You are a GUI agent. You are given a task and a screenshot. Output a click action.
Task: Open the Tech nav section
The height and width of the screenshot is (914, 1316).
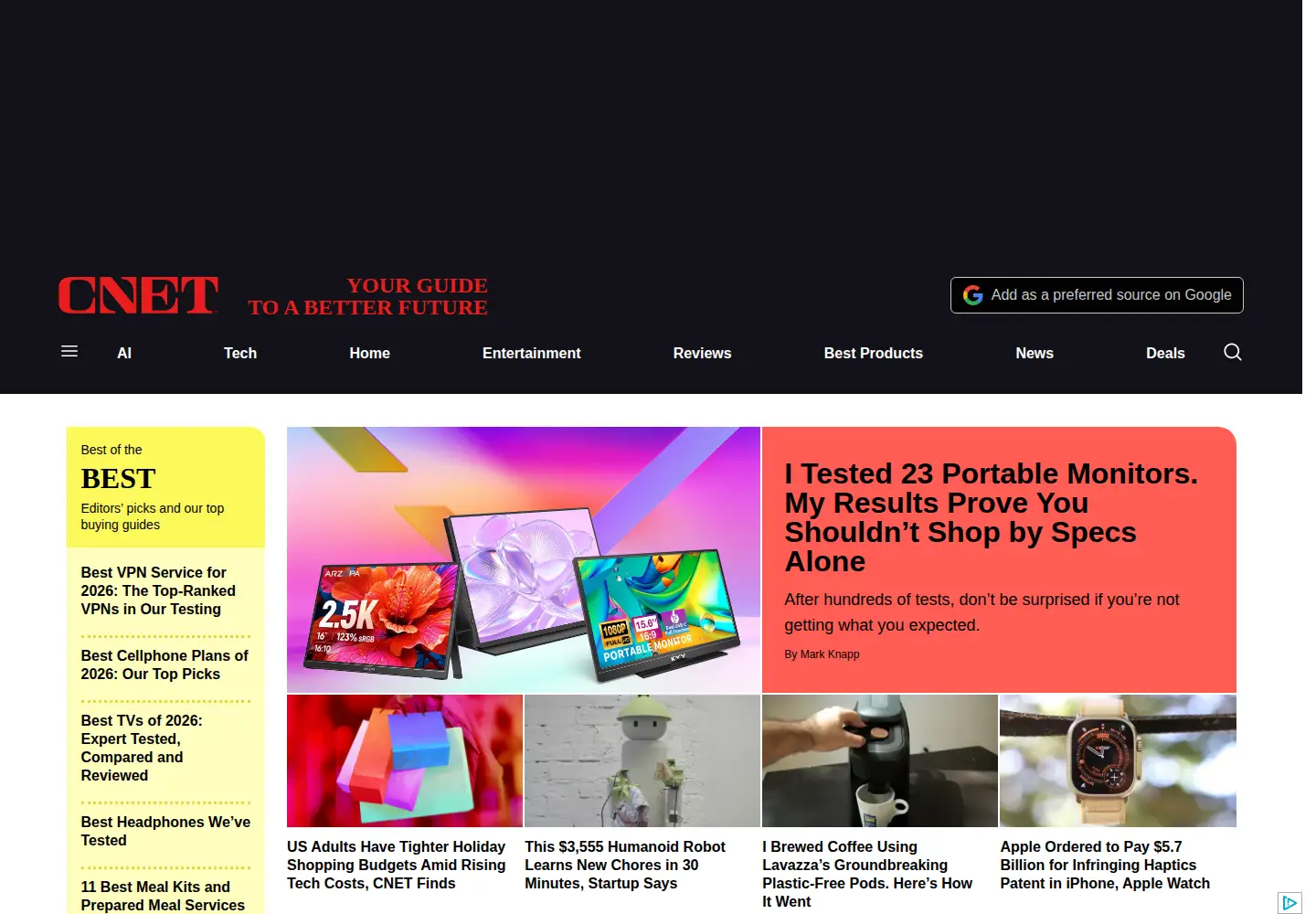[x=240, y=353]
